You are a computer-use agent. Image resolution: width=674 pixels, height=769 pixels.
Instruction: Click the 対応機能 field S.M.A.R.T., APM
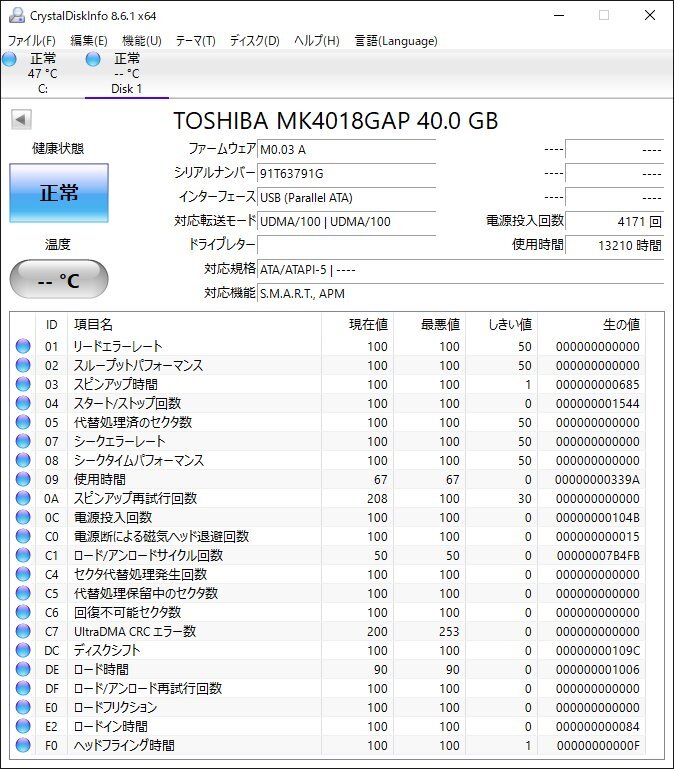[460, 293]
